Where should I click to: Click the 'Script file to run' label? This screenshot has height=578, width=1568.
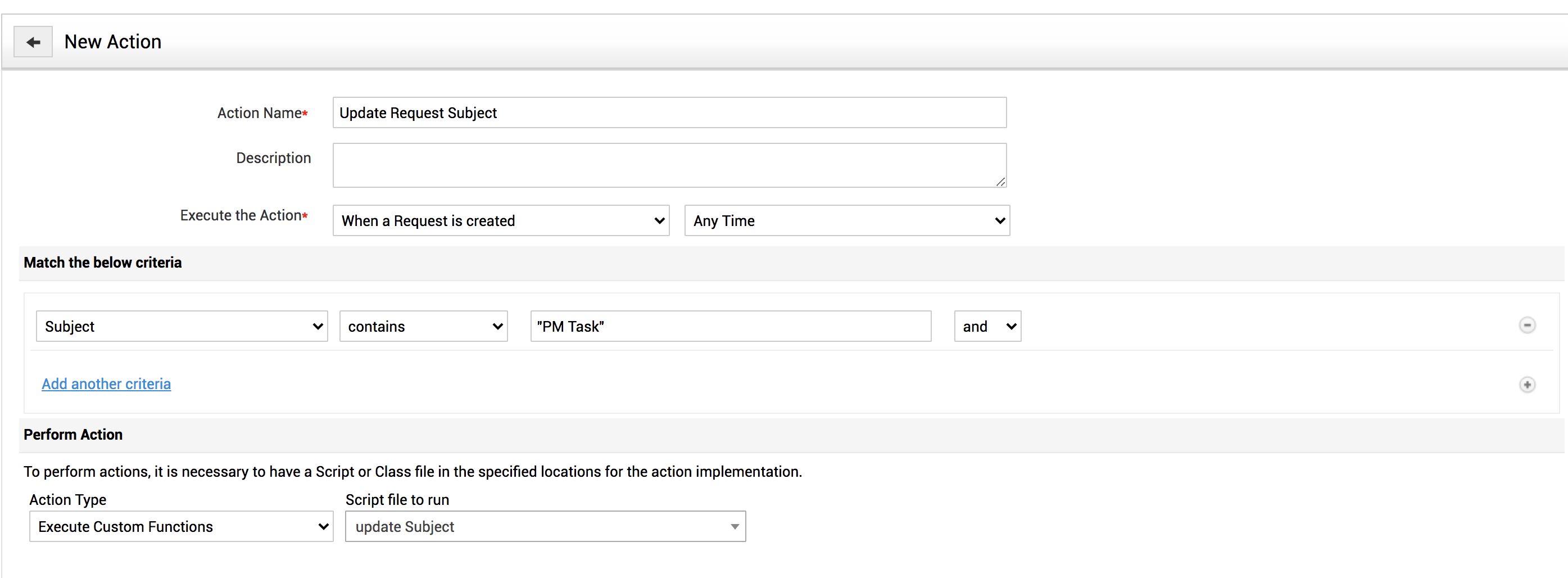tap(397, 499)
